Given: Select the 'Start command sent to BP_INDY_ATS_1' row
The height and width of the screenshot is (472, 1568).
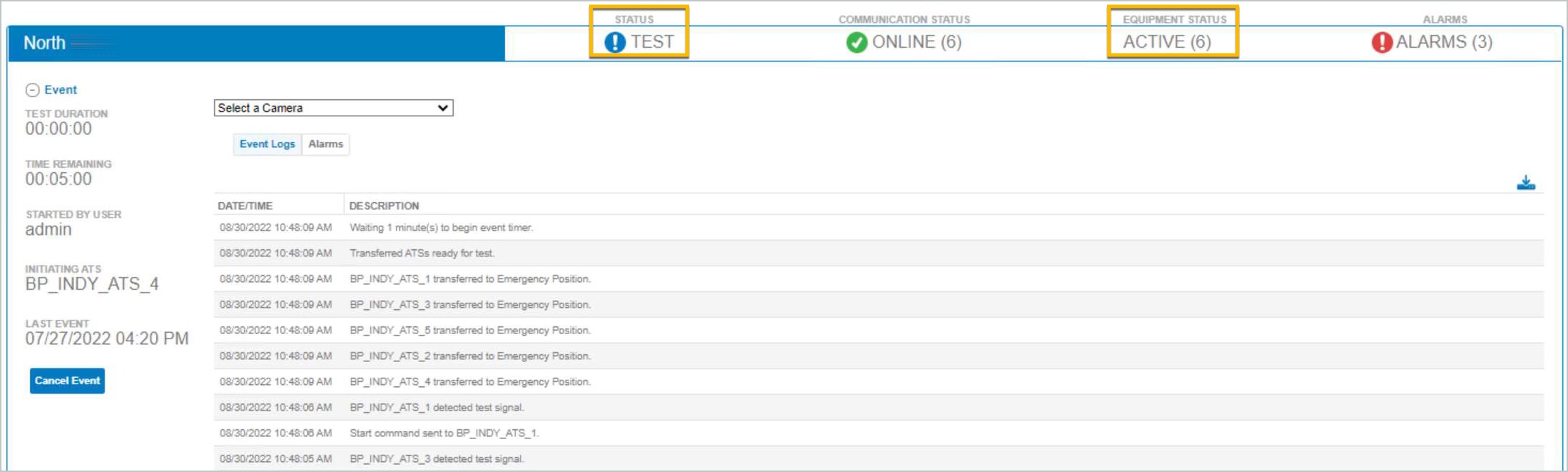Looking at the screenshot, I should point(879,433).
